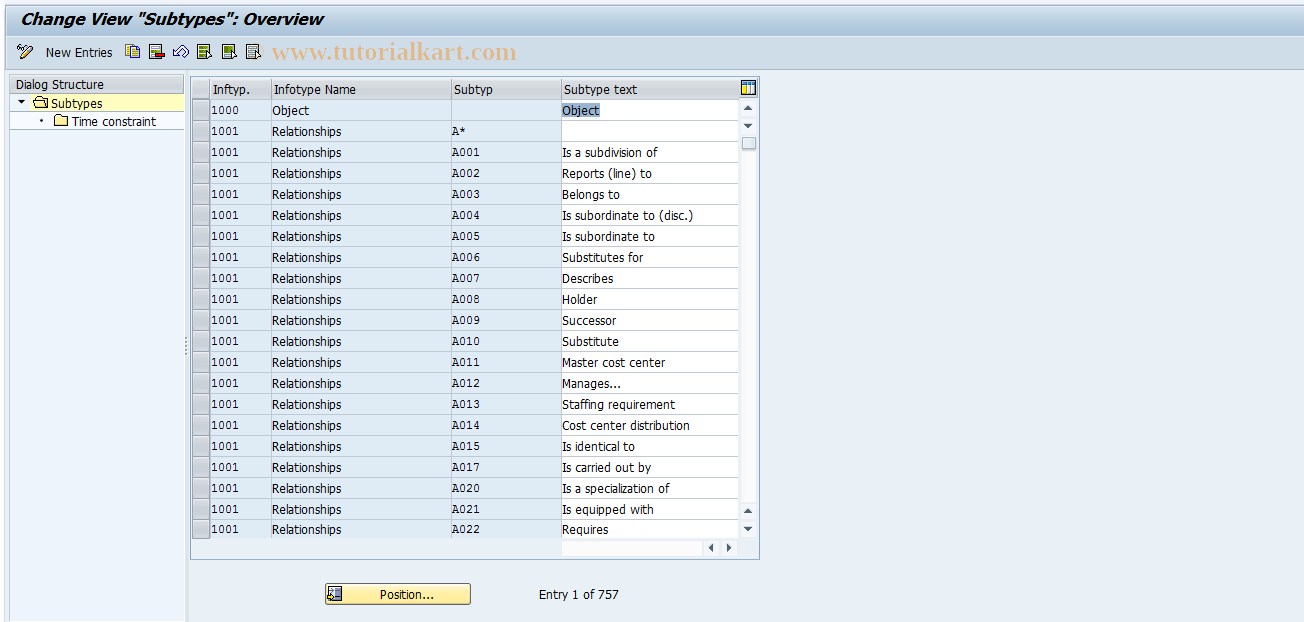The height and width of the screenshot is (622, 1304).
Task: Click the 'Substitutes for' text field
Action: (650, 257)
